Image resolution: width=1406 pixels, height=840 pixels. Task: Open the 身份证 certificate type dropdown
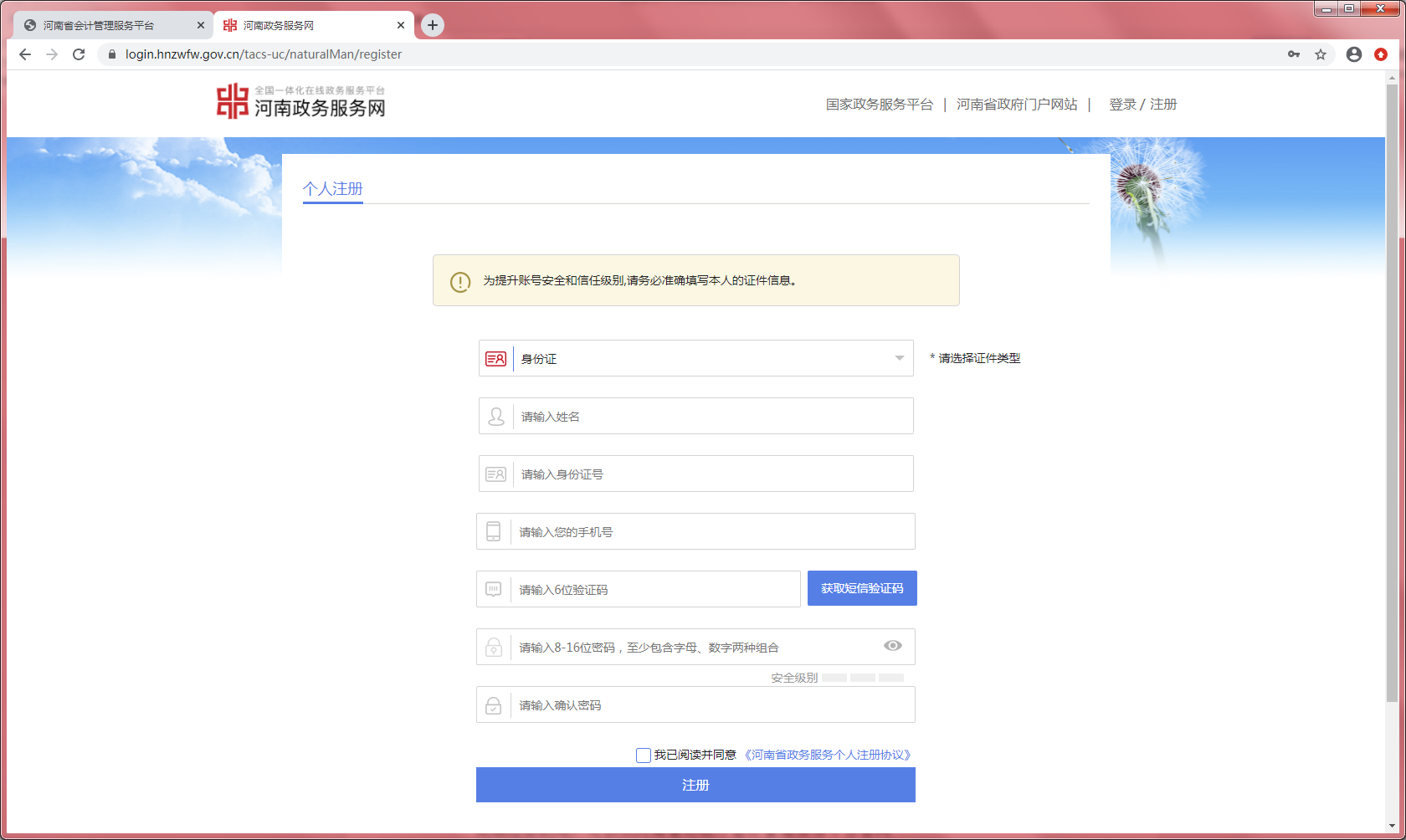click(899, 358)
